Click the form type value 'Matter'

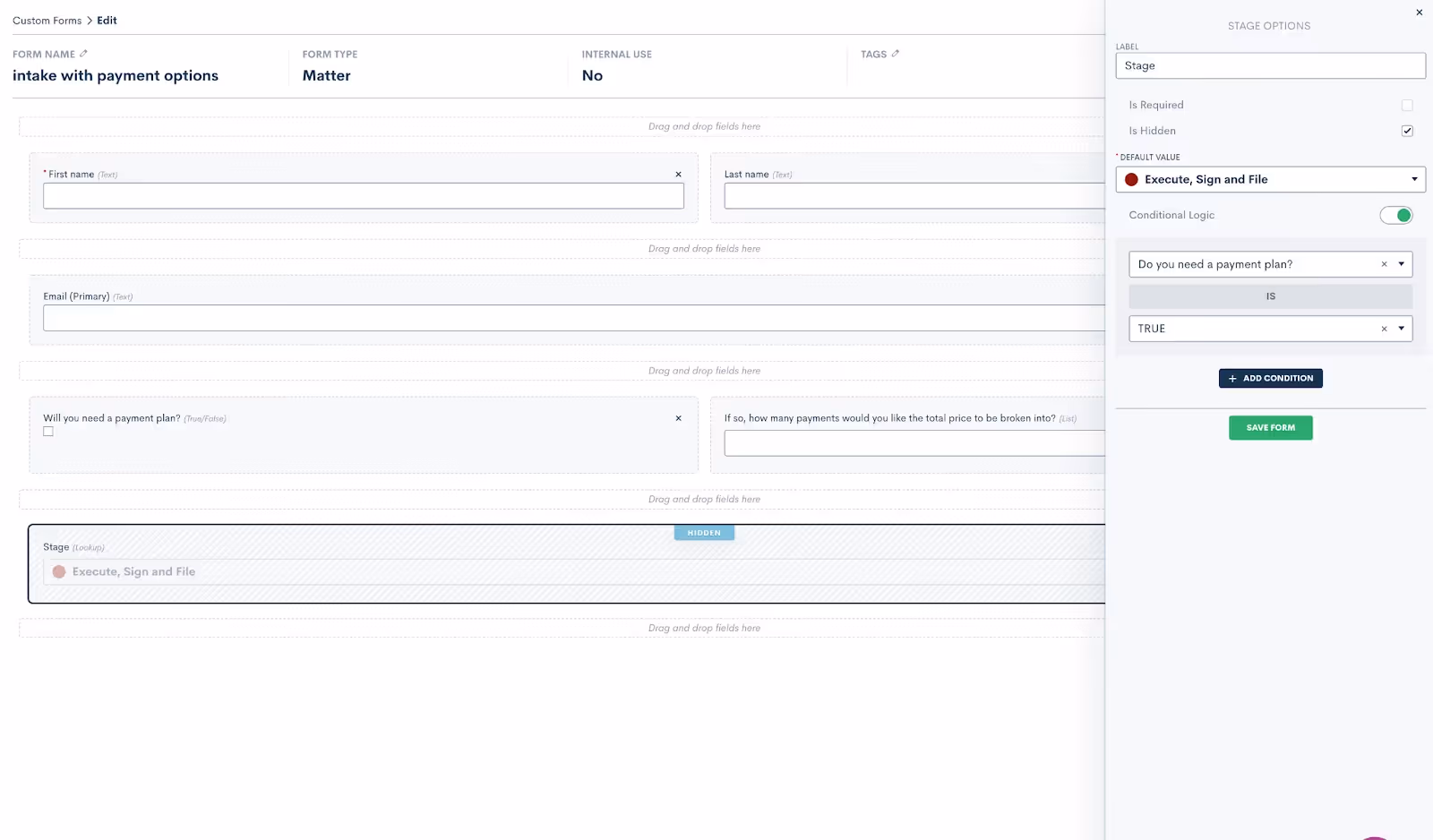327,75
